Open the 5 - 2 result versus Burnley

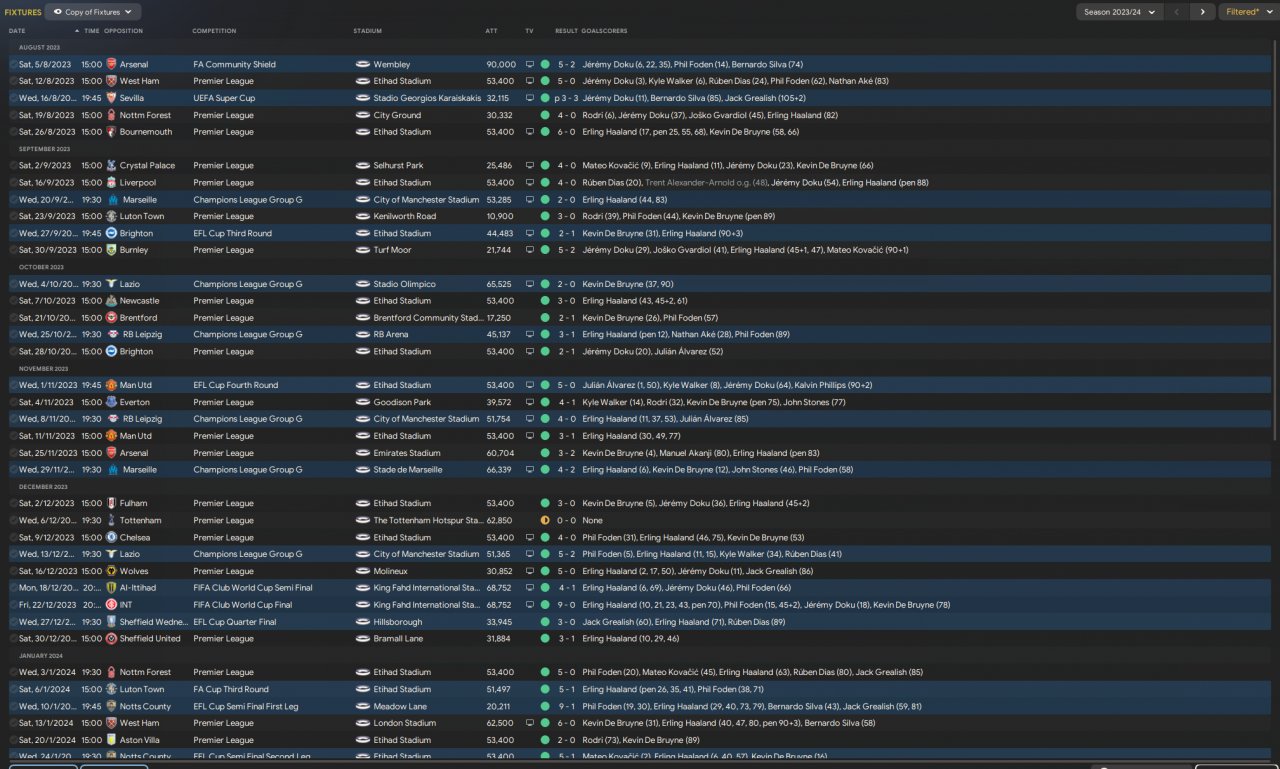[x=567, y=250]
